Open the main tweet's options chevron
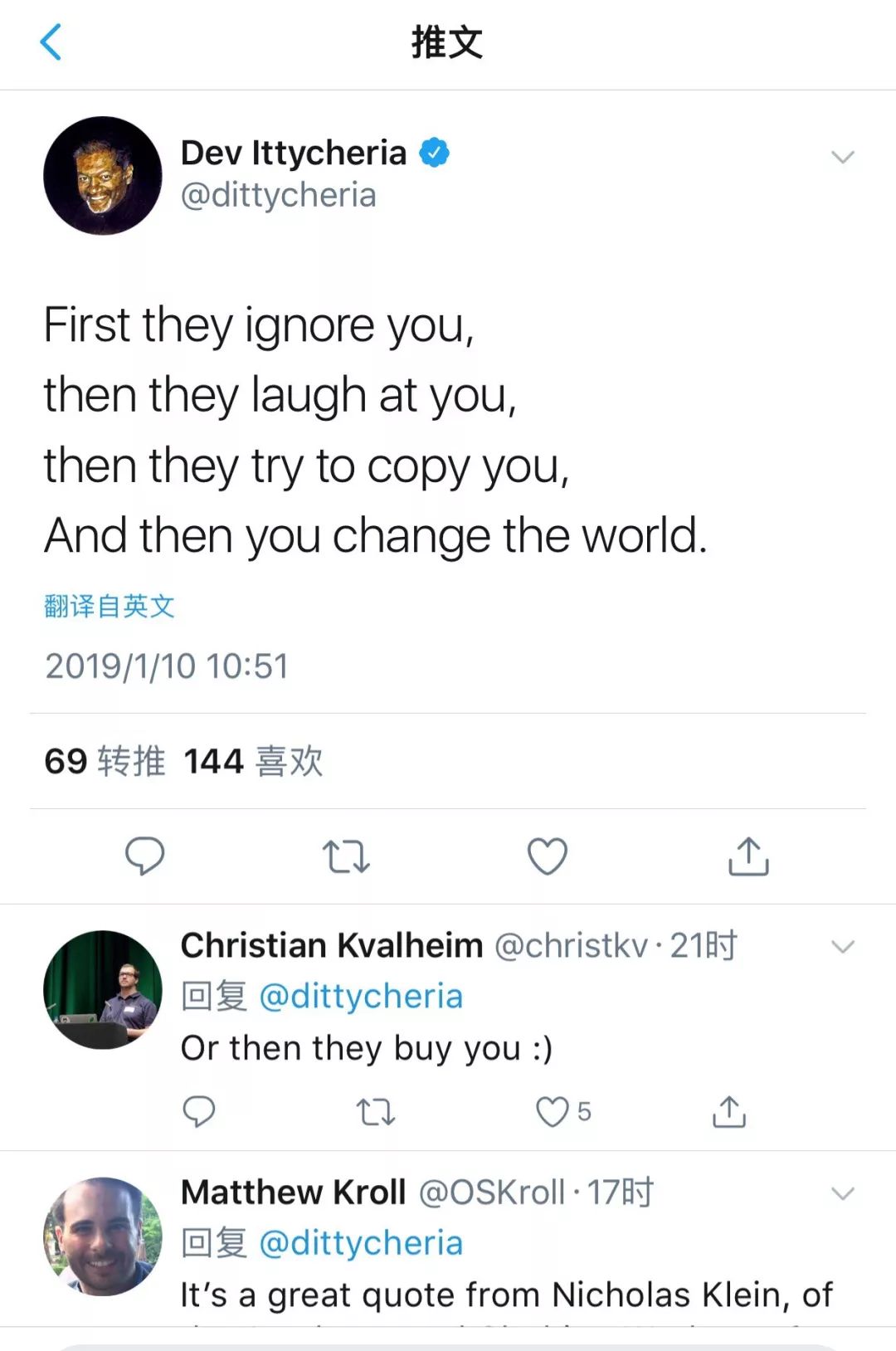Viewport: 896px width, 1351px height. pos(842,157)
